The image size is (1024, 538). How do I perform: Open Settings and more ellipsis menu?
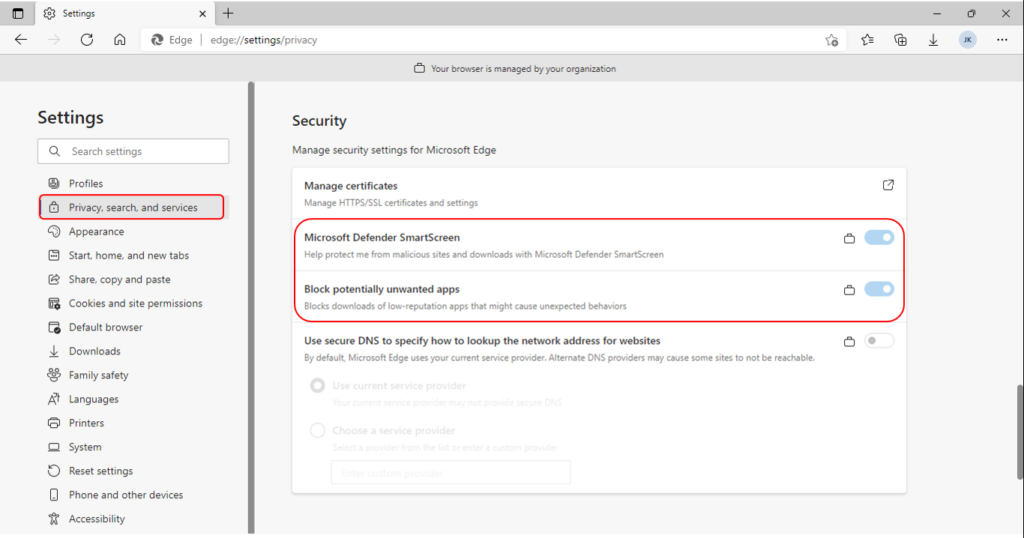click(1002, 40)
